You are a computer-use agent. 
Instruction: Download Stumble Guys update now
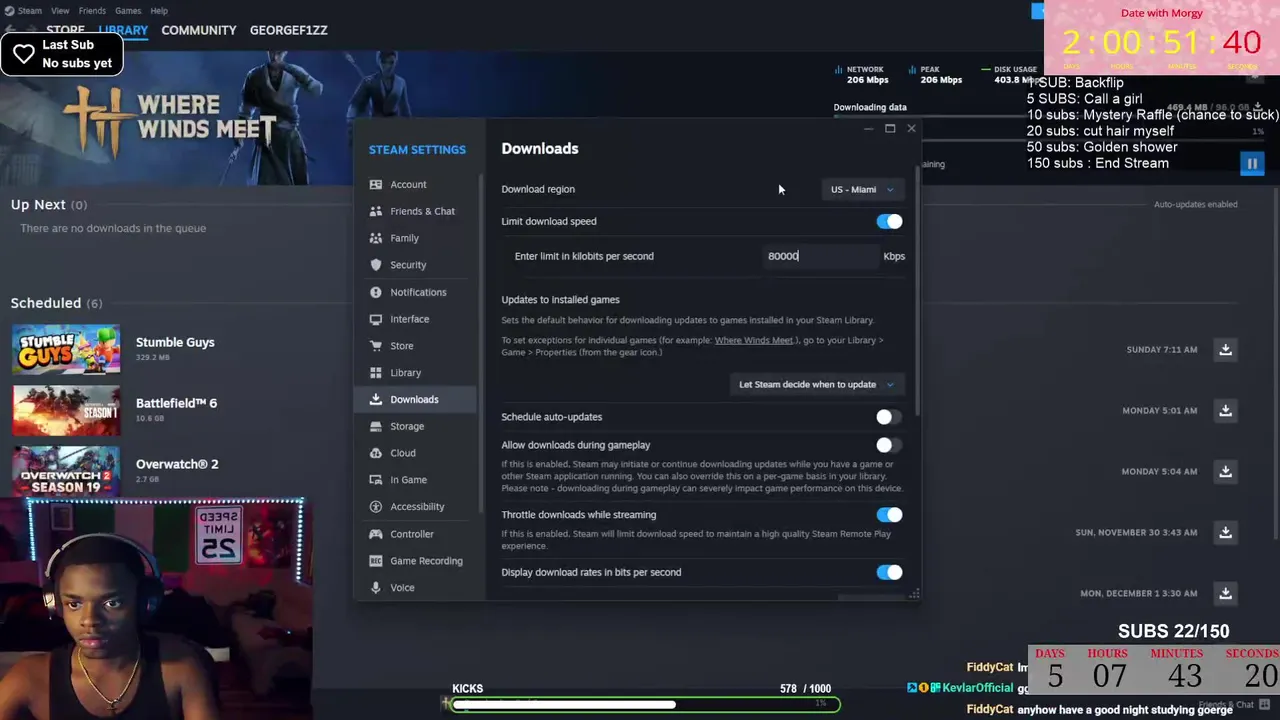point(1225,350)
